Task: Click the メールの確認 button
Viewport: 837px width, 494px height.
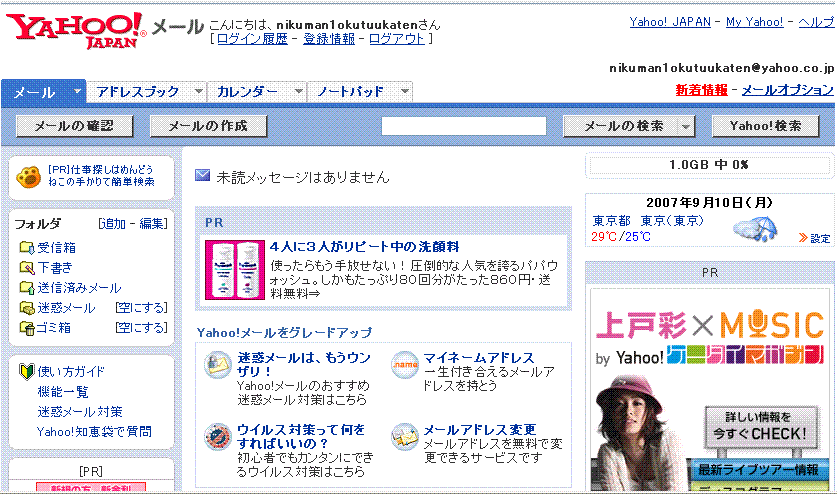Action: (x=74, y=126)
